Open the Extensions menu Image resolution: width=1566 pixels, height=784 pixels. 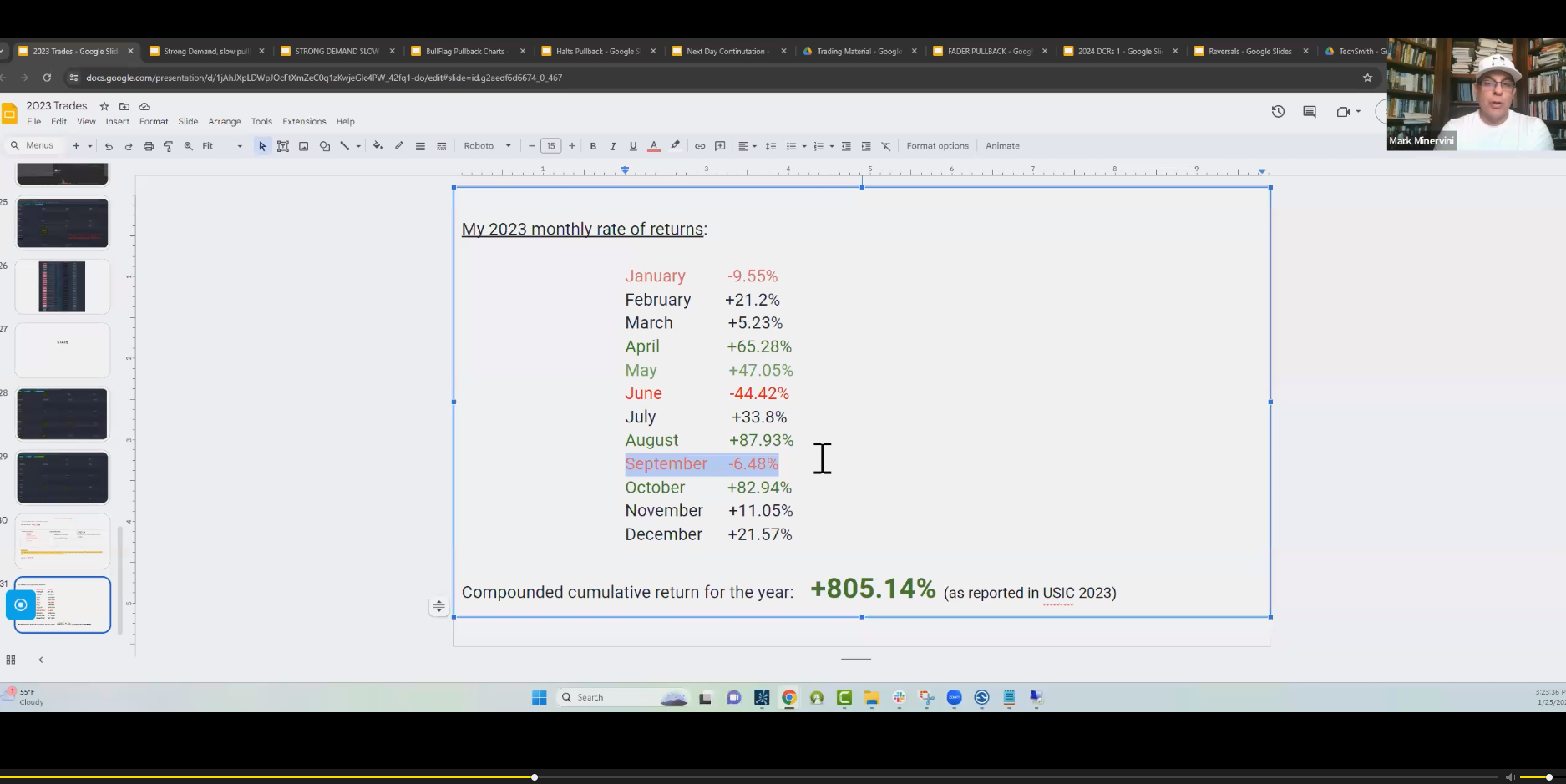[304, 121]
